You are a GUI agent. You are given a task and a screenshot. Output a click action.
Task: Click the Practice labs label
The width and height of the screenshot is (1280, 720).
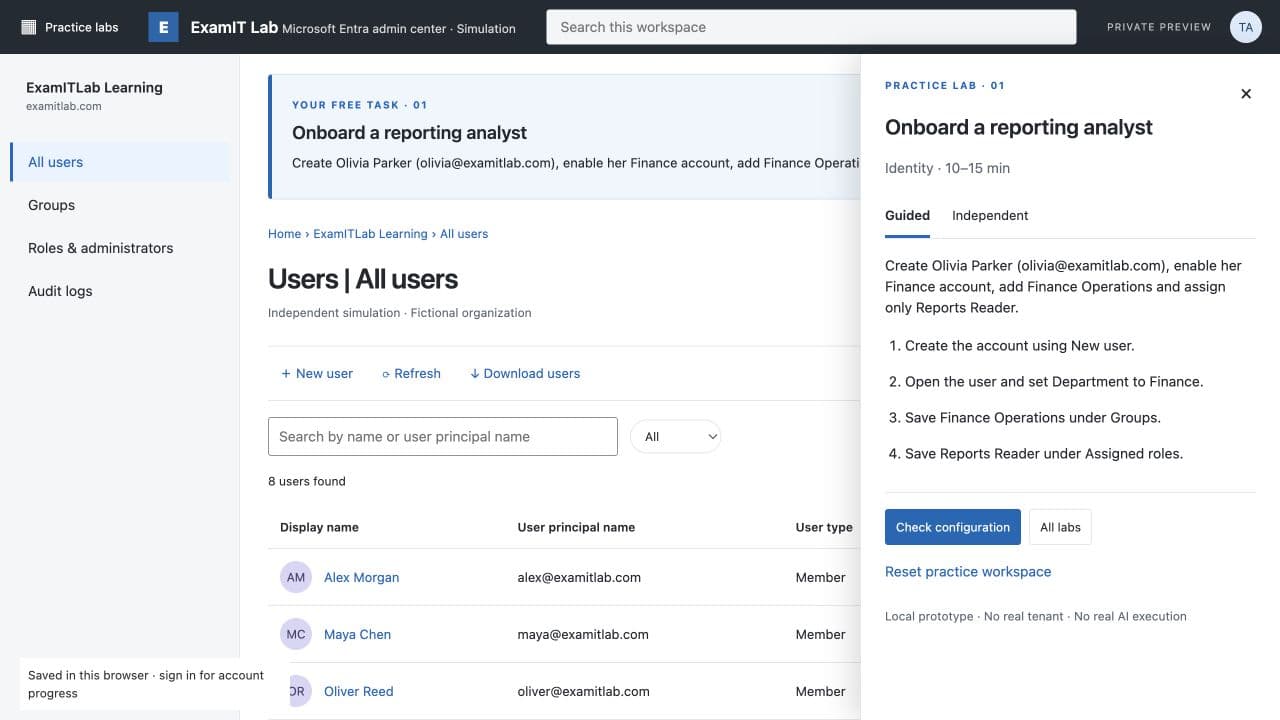tap(82, 27)
